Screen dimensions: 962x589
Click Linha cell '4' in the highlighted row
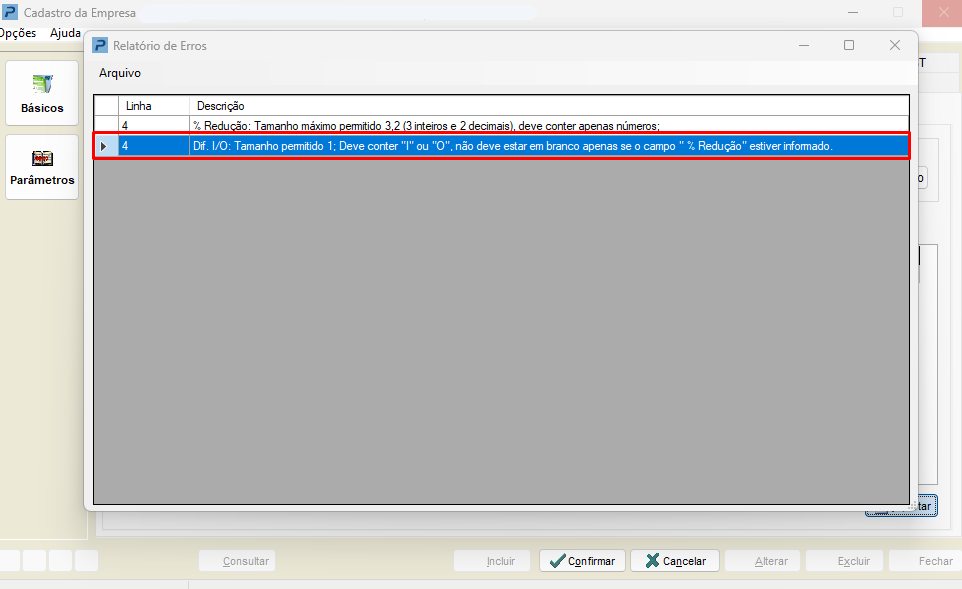click(153, 146)
